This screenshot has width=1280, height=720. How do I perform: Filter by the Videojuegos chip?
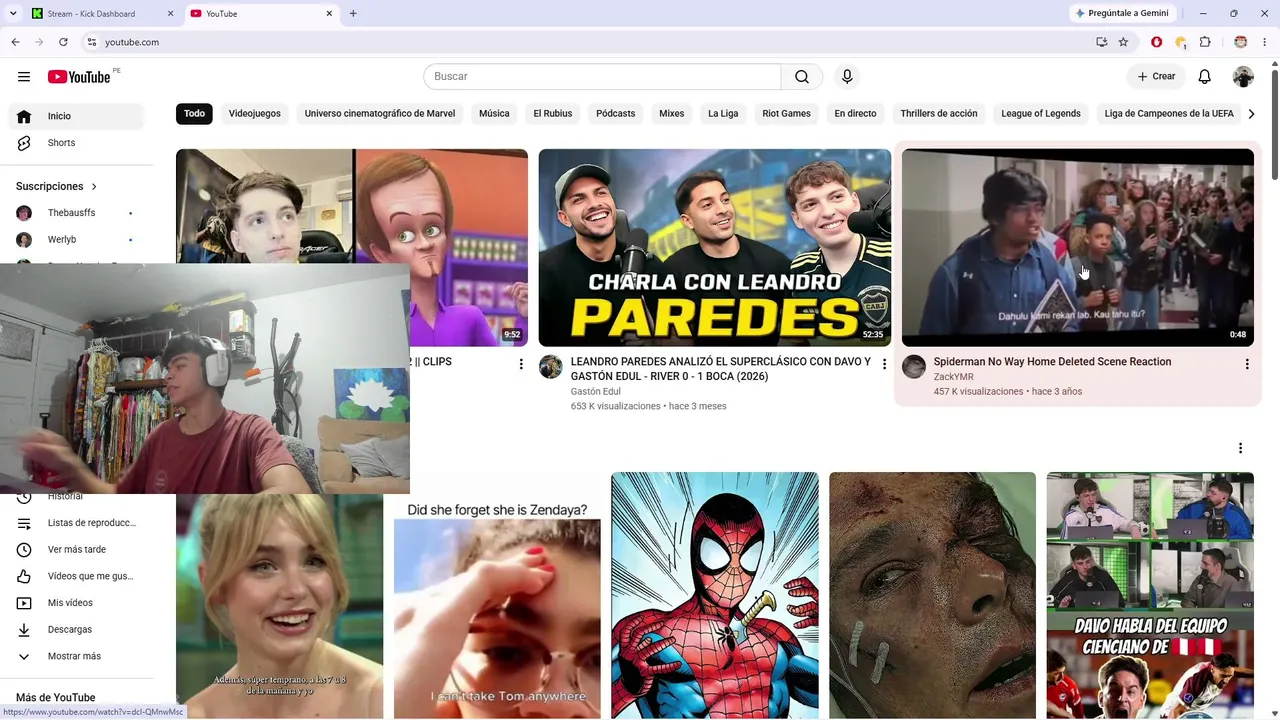tap(255, 114)
